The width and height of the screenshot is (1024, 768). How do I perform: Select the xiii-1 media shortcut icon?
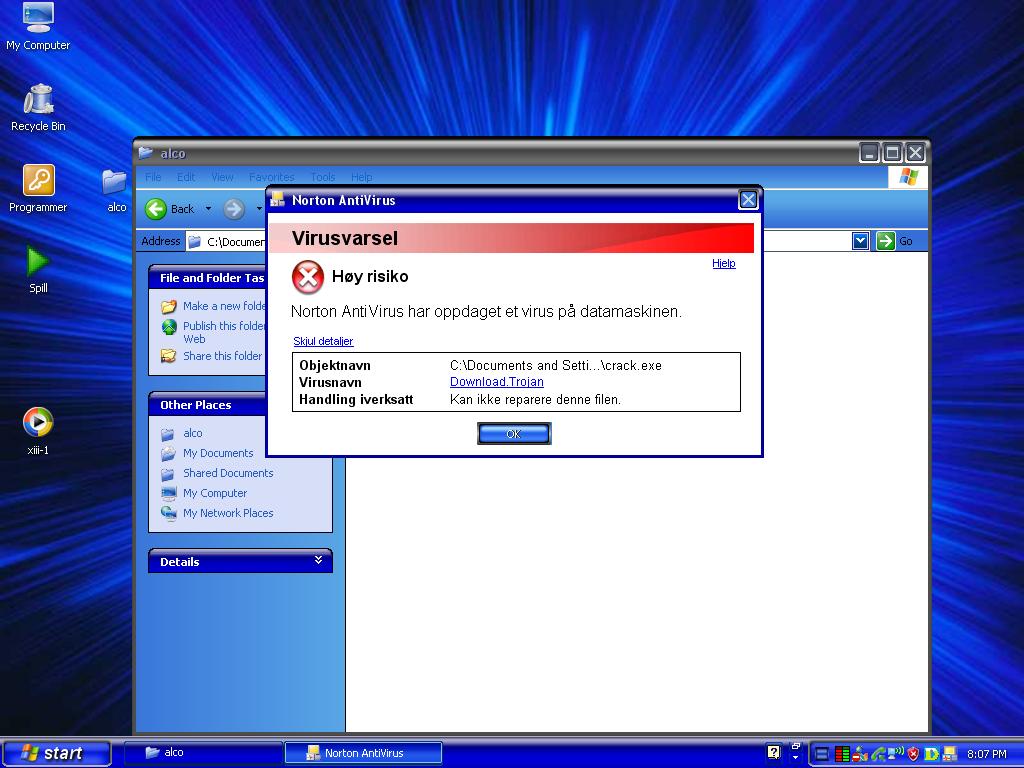pos(38,430)
